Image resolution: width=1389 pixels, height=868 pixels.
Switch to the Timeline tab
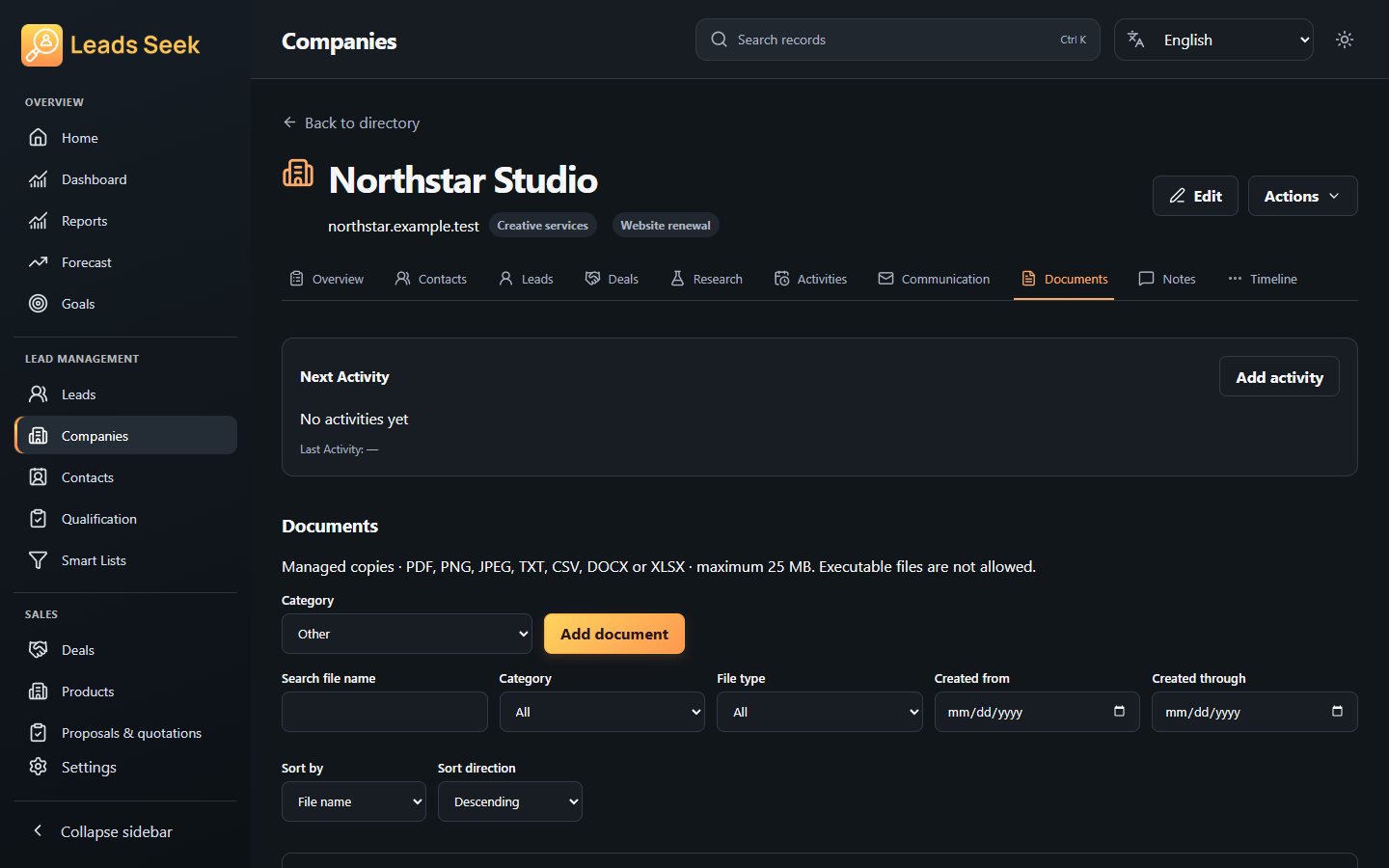1263,279
